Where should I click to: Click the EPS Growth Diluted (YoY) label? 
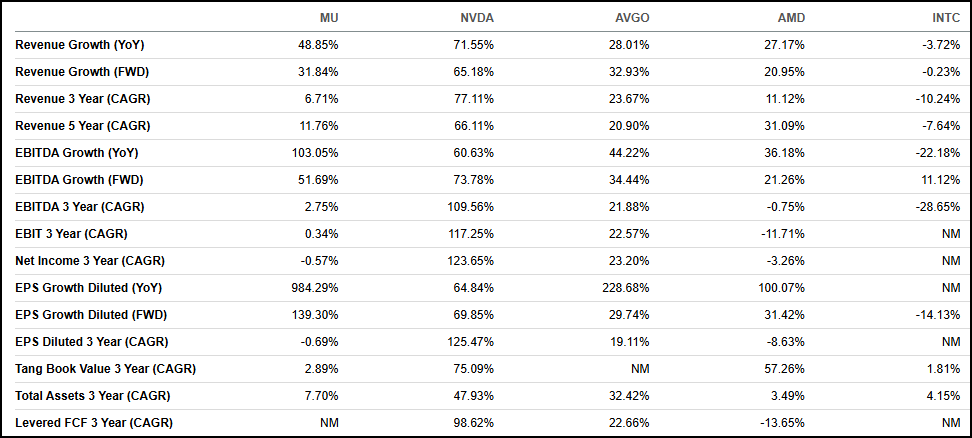(88, 288)
